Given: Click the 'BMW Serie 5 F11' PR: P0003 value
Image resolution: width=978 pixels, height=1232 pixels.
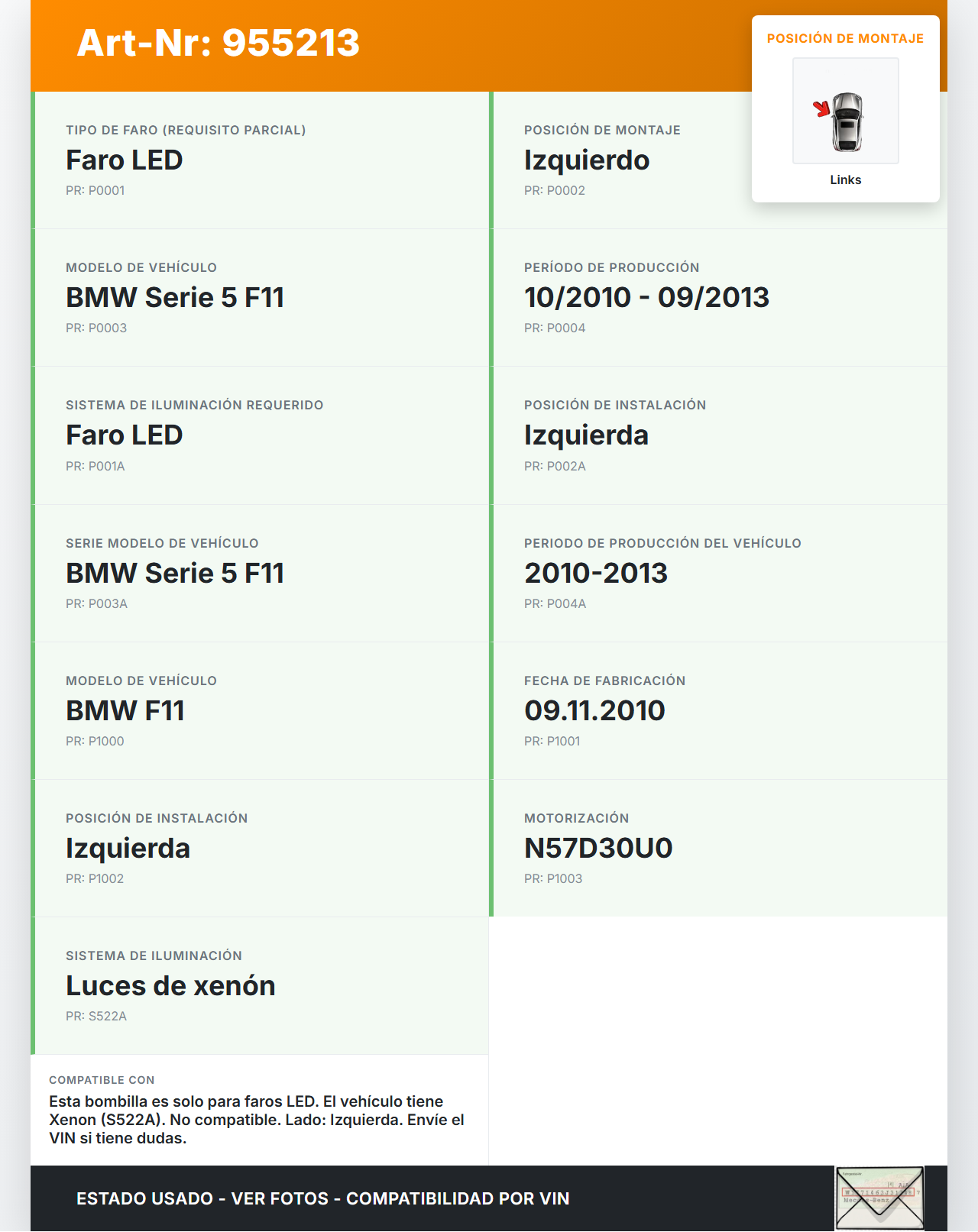Looking at the screenshot, I should click(175, 297).
